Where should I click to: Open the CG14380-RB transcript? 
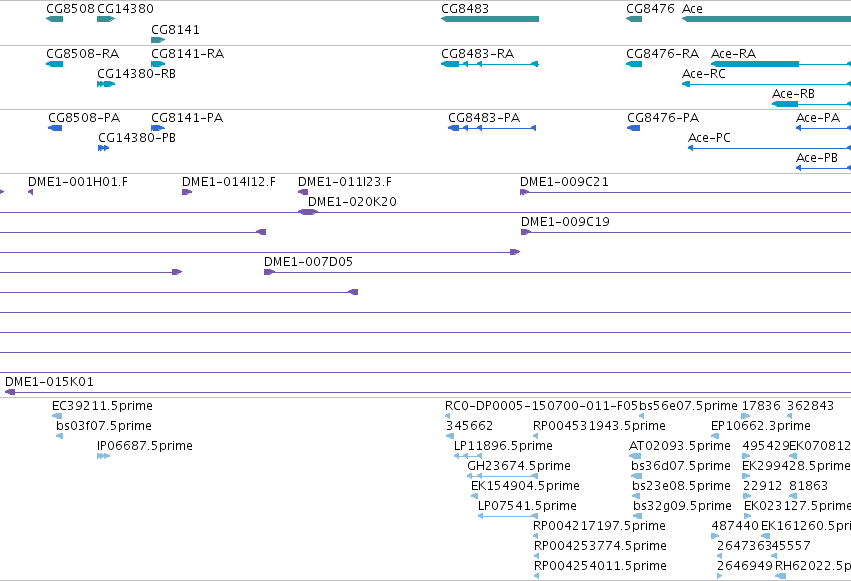(106, 84)
